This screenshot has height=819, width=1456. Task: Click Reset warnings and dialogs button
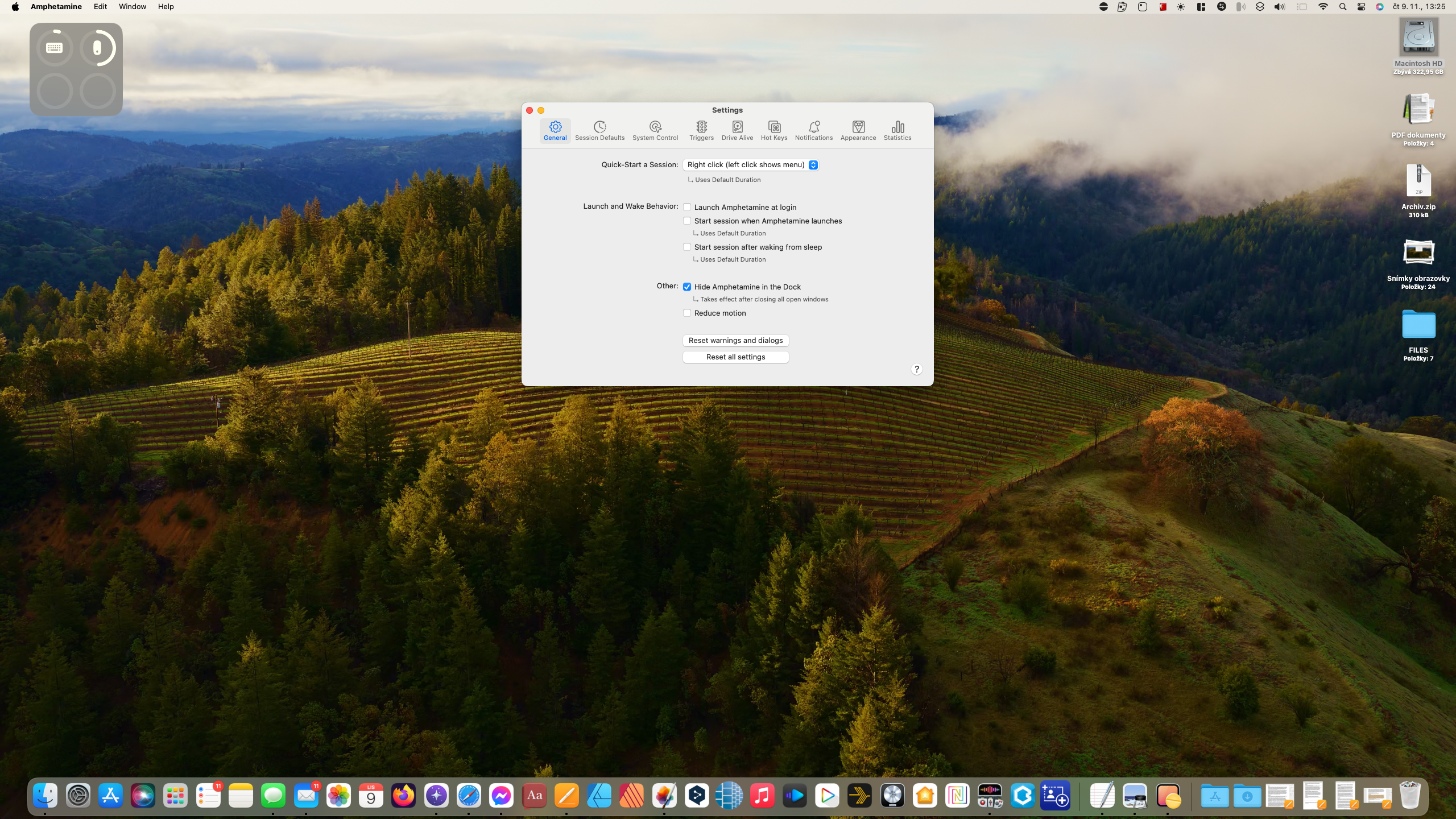735,340
